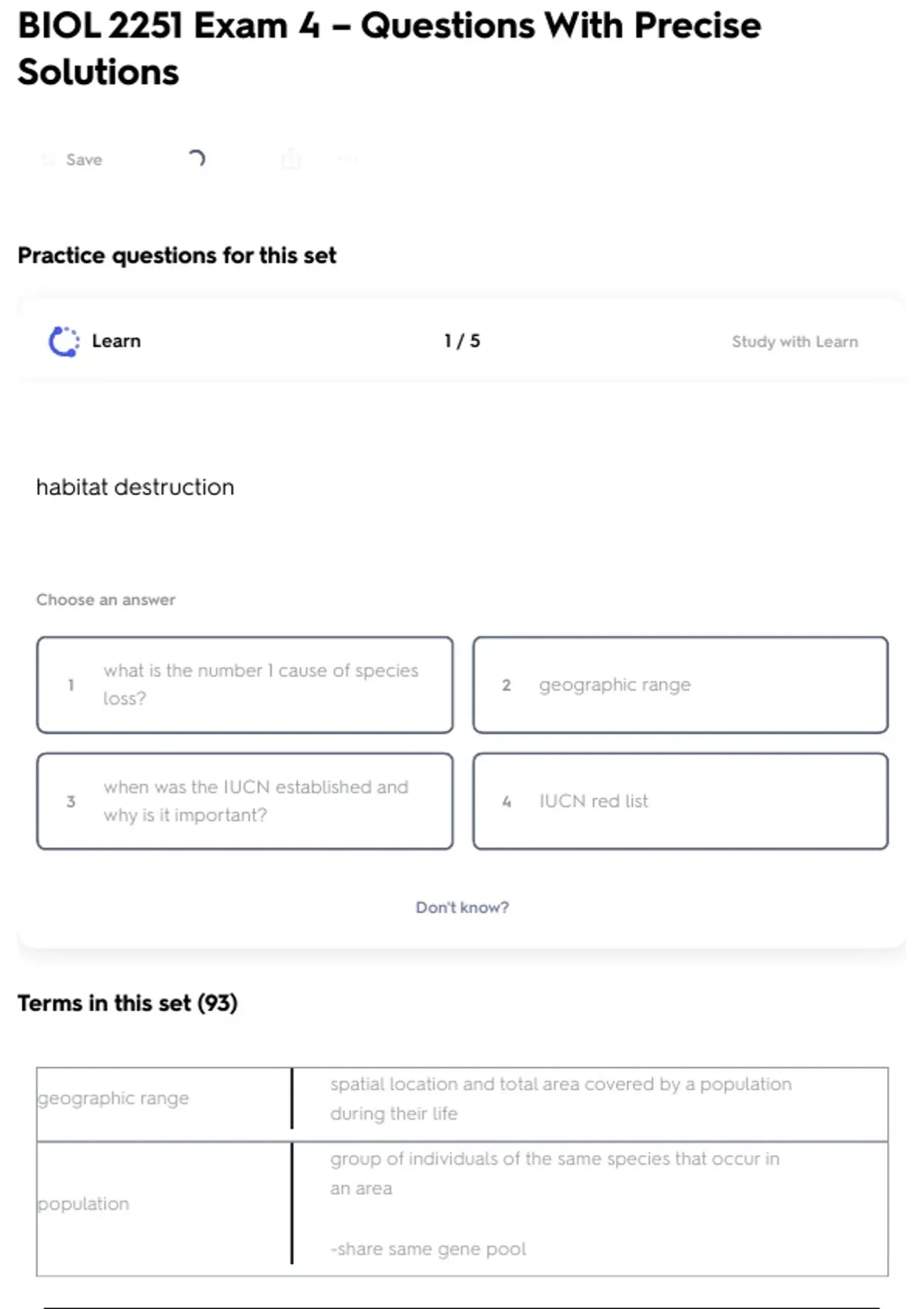This screenshot has height=1309, width=924.
Task: Click the population definition text
Action: [x=554, y=1173]
